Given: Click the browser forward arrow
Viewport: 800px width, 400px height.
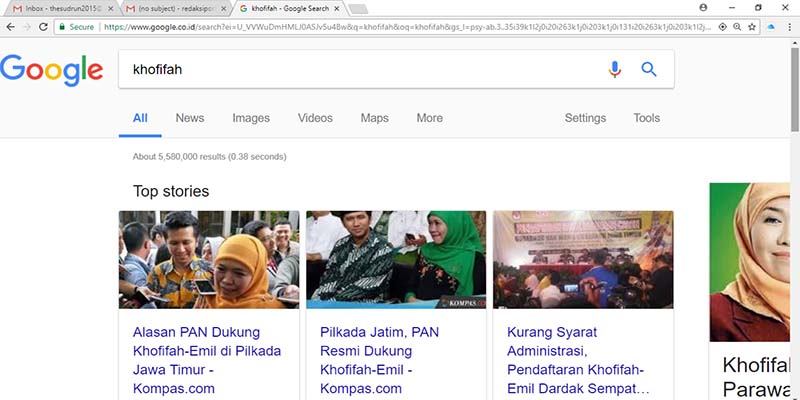Looking at the screenshot, I should tap(27, 27).
